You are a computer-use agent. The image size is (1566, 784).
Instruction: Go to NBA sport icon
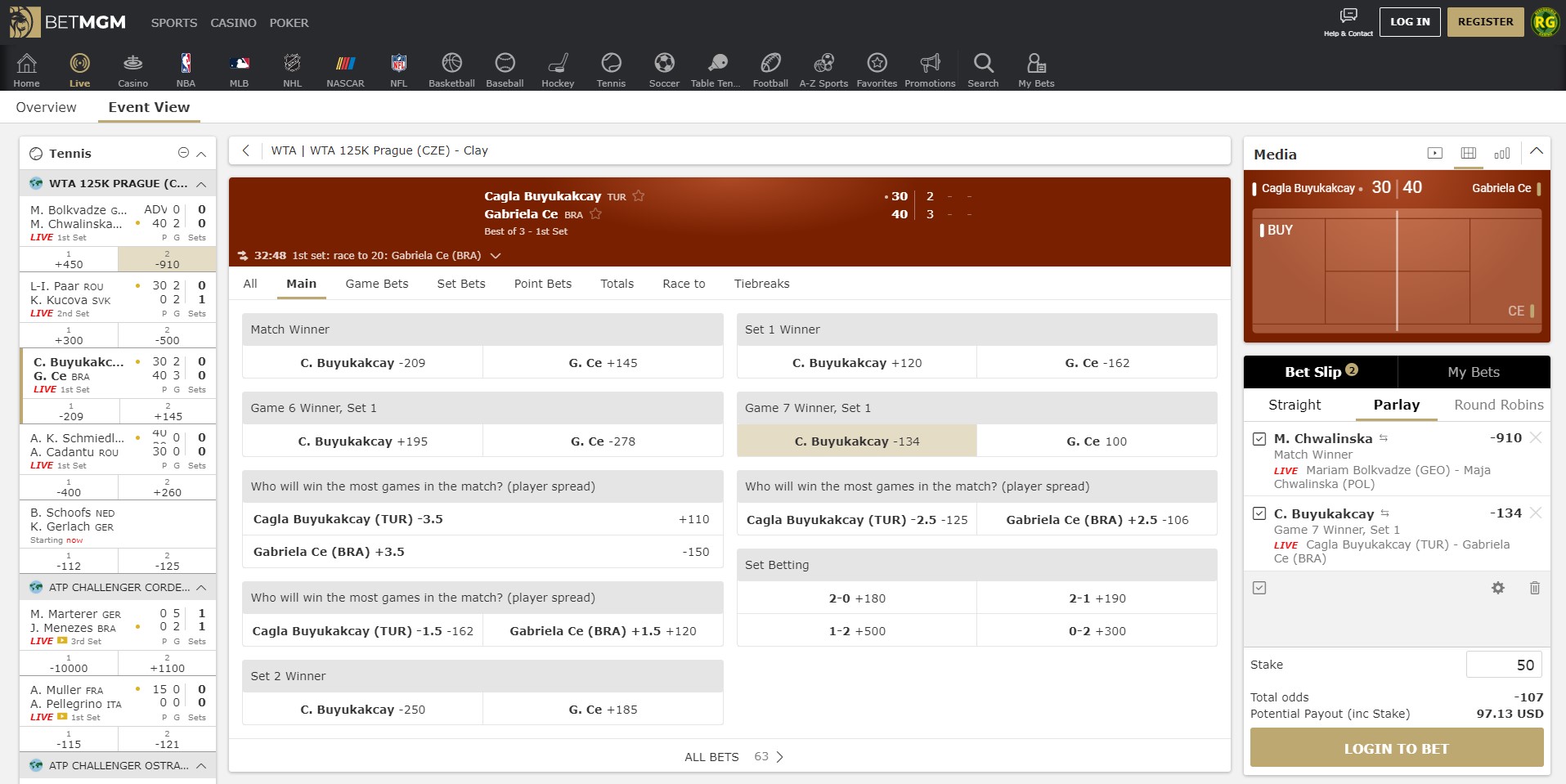(186, 63)
